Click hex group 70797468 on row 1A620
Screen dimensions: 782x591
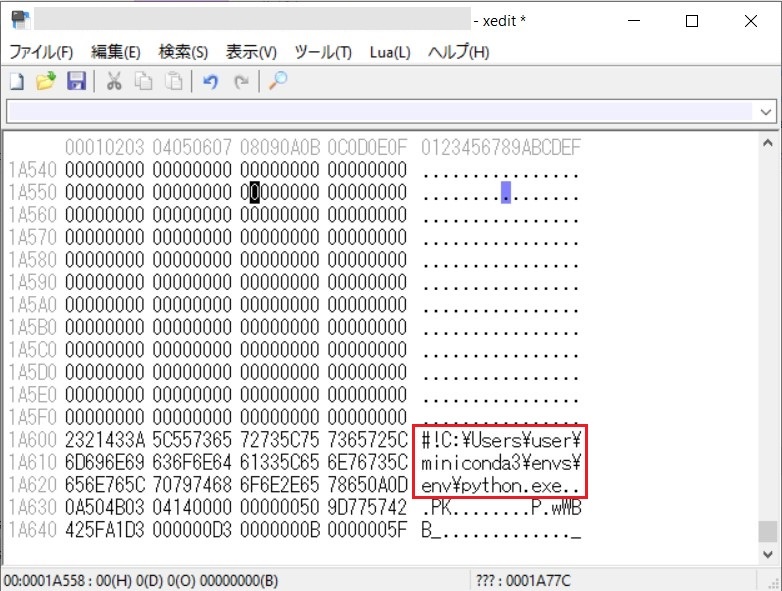coord(192,485)
